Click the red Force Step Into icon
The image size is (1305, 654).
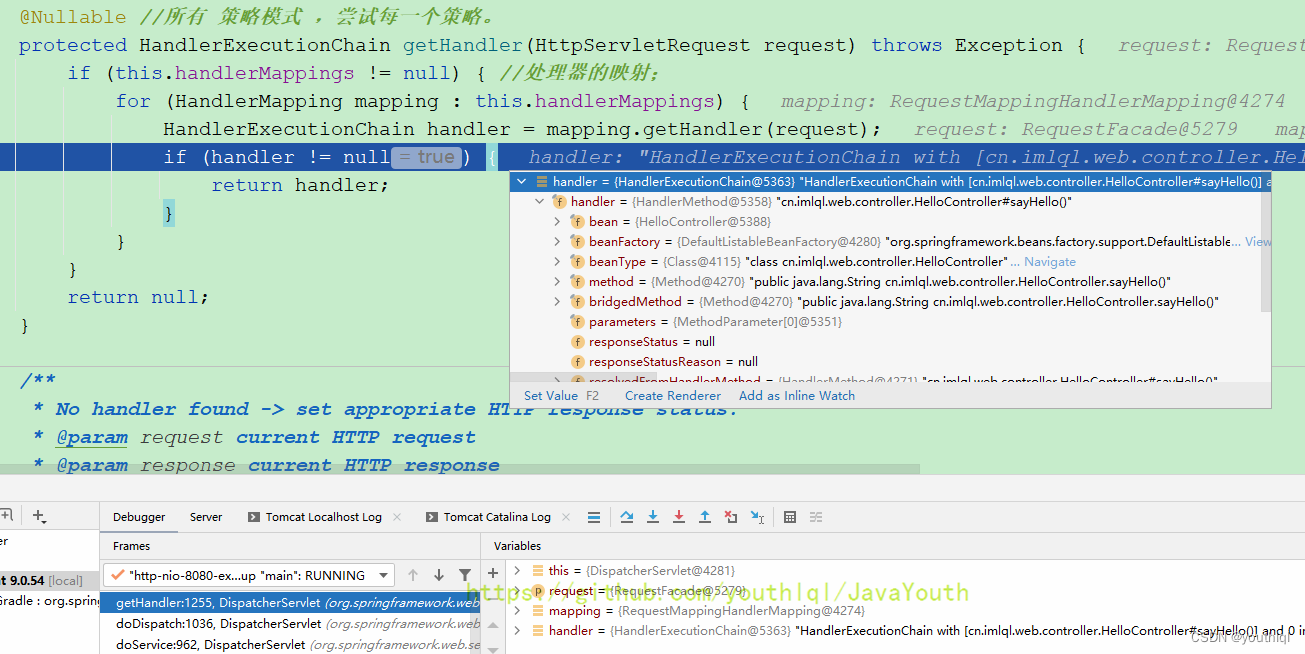coord(679,517)
